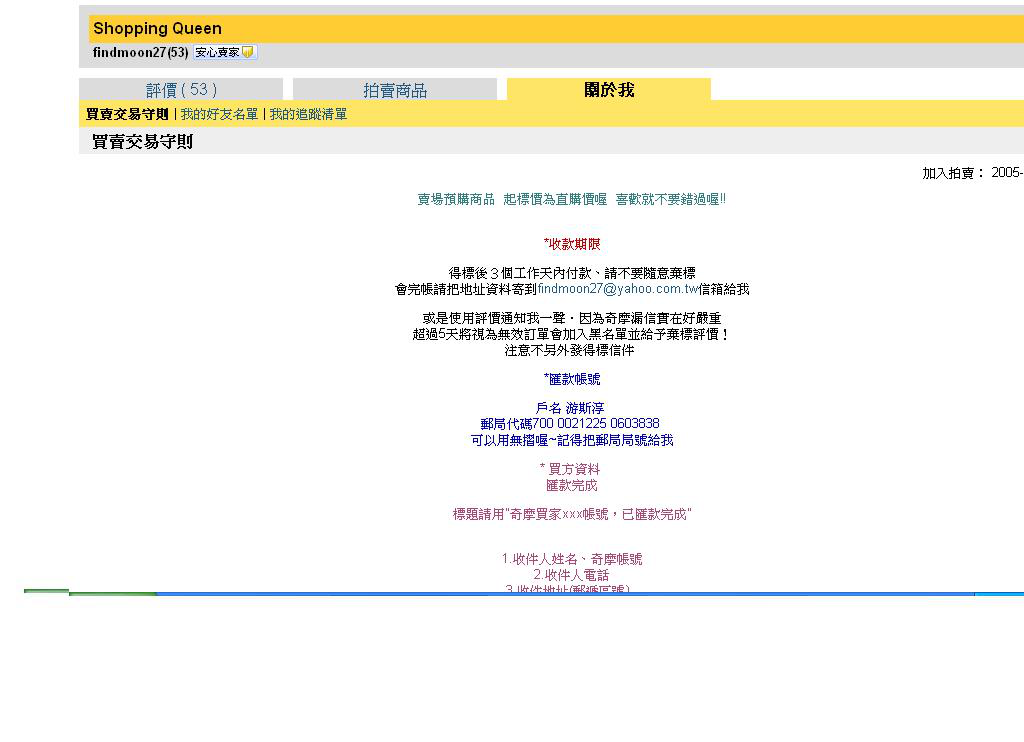Click the line 得標後３個工作天內付款

571,273
